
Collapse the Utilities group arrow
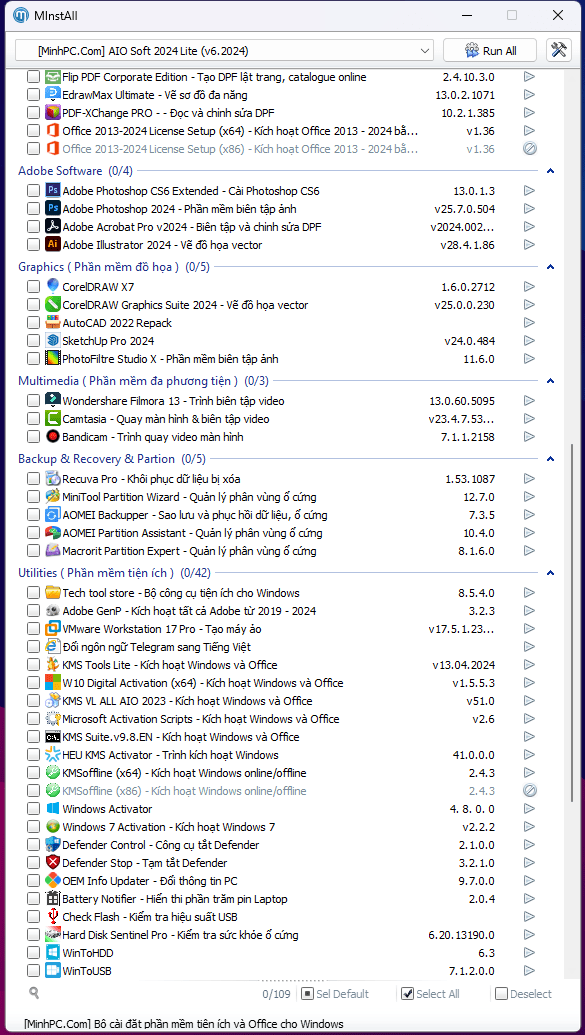coord(551,572)
